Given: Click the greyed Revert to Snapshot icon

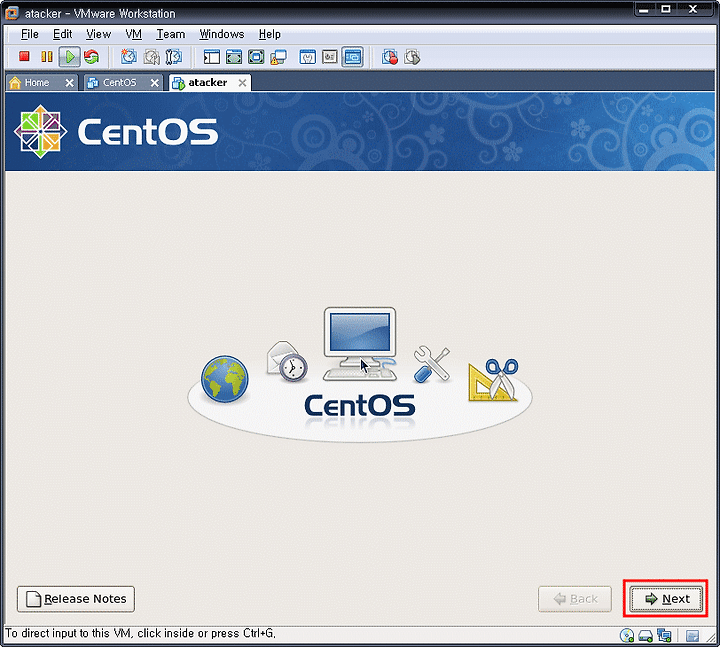Looking at the screenshot, I should click(x=152, y=57).
